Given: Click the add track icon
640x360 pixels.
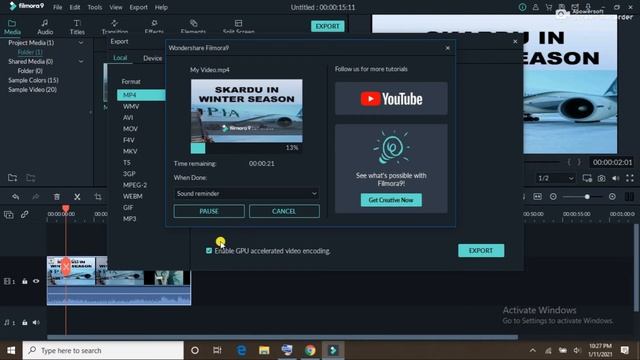Looking at the screenshot, I should [9, 214].
